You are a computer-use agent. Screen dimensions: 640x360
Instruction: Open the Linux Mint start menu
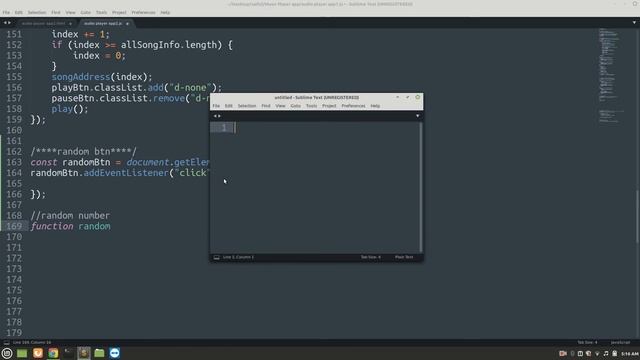point(7,353)
